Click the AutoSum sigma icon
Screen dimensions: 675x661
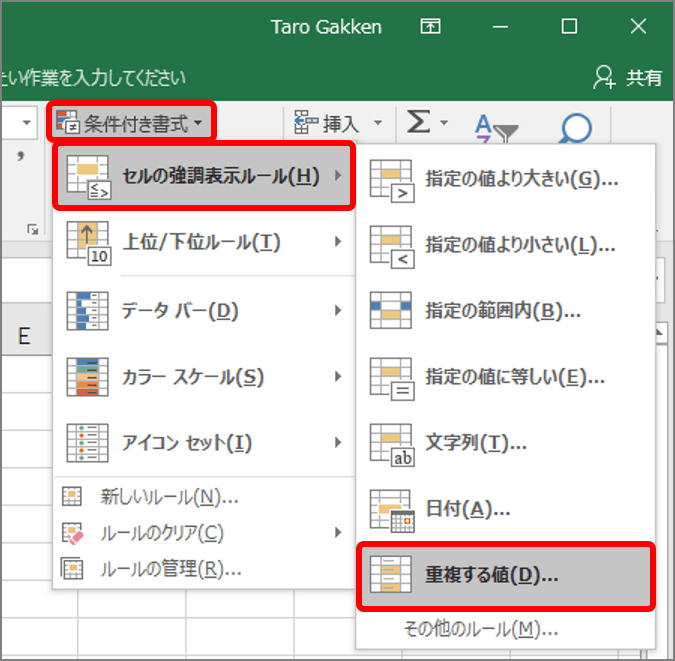coord(418,121)
